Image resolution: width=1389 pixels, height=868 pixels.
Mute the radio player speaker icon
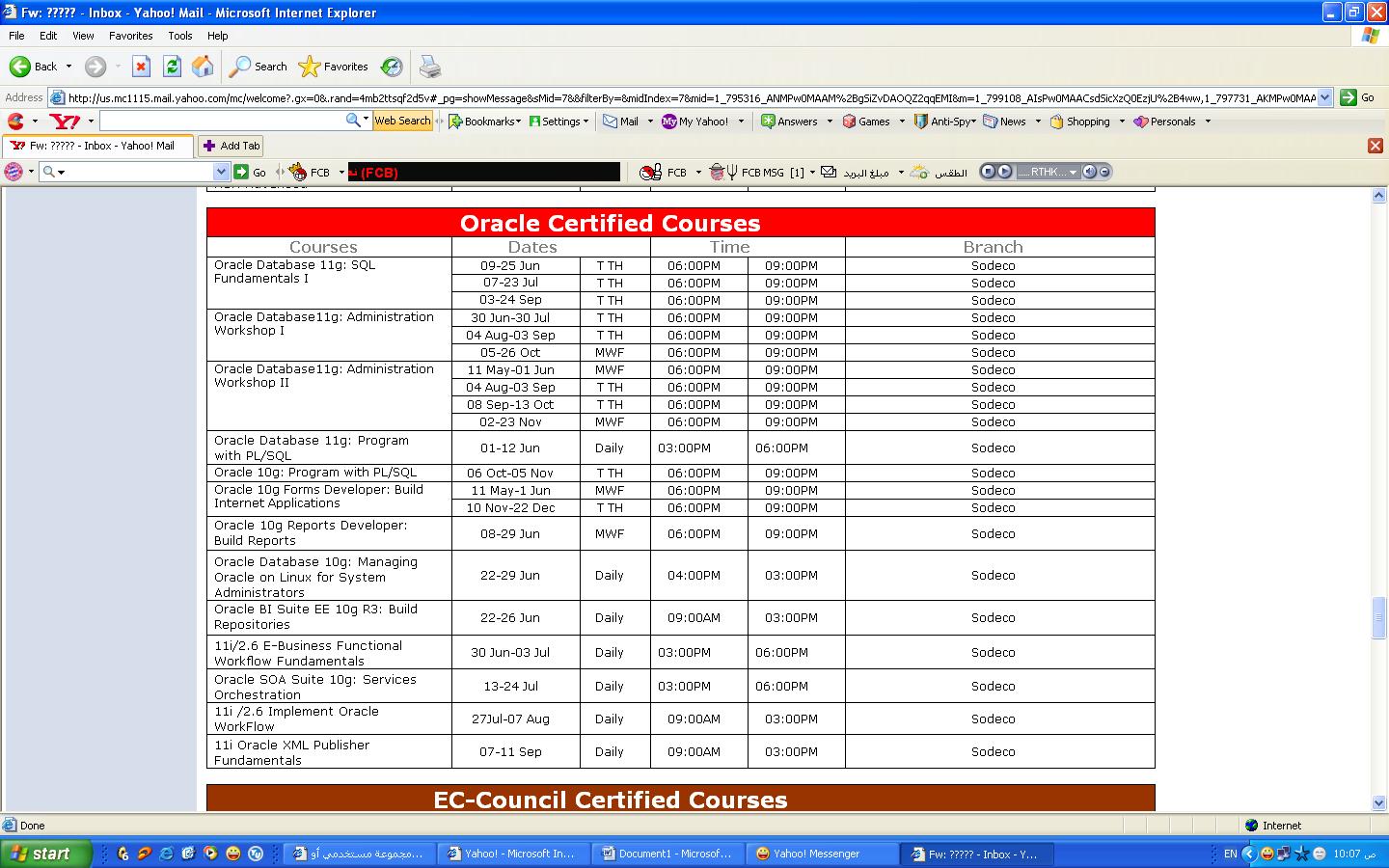point(1089,172)
